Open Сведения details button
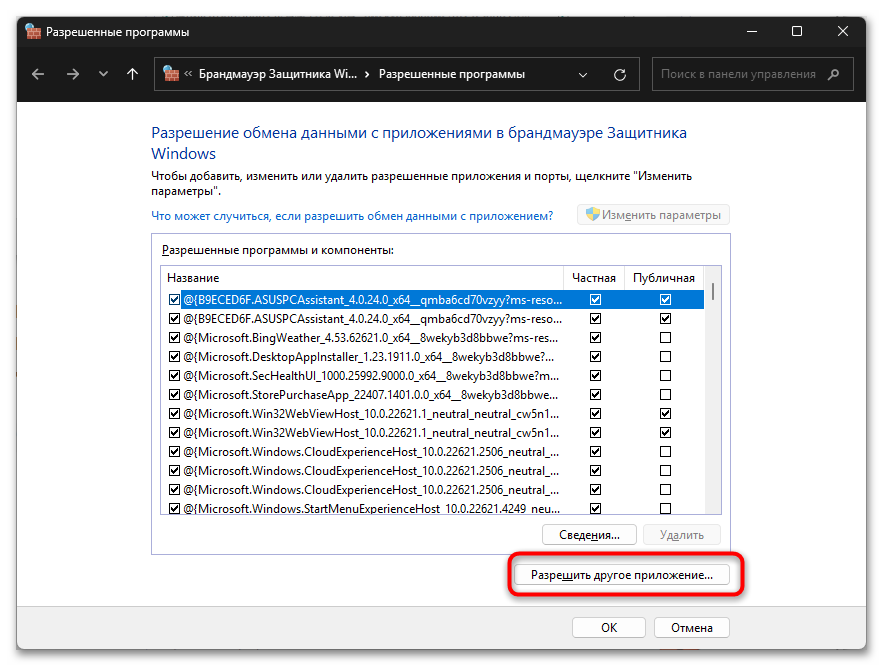The image size is (883, 666). [x=589, y=535]
